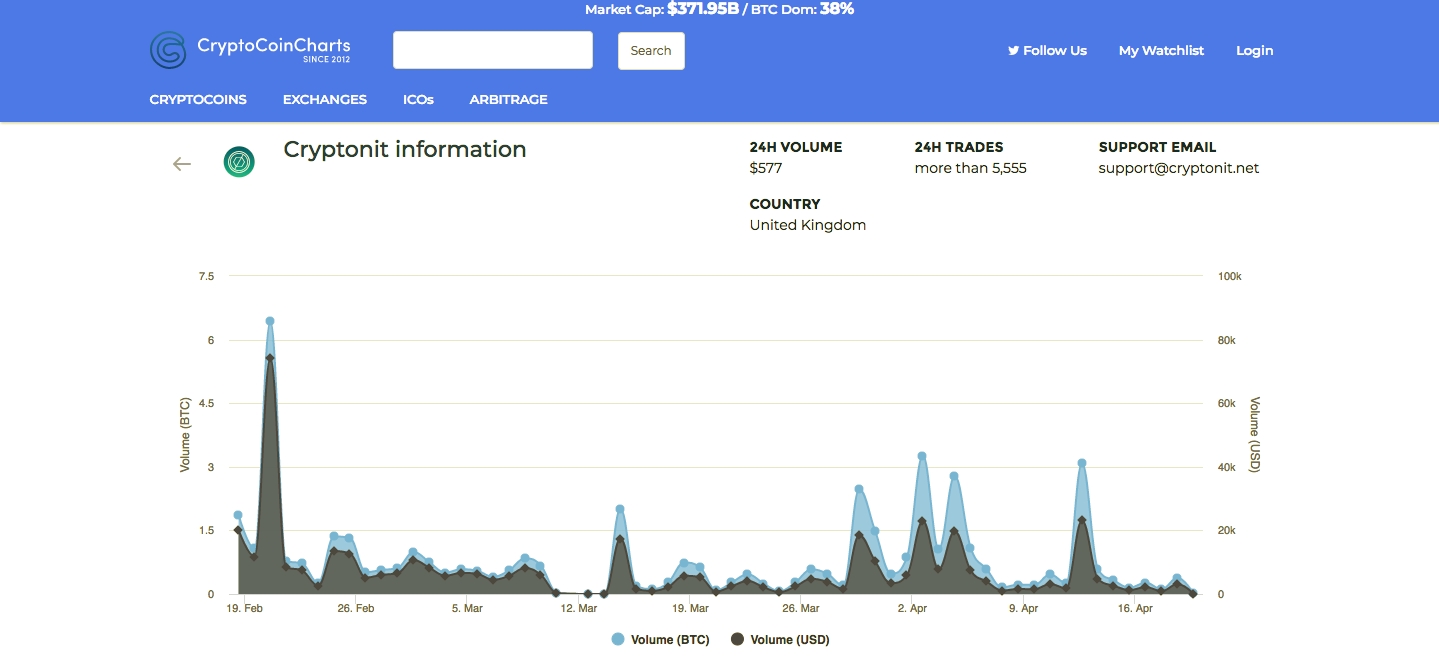Viewport: 1439px width, 659px height.
Task: Toggle Volume (USD) legend item
Action: pyautogui.click(x=780, y=640)
